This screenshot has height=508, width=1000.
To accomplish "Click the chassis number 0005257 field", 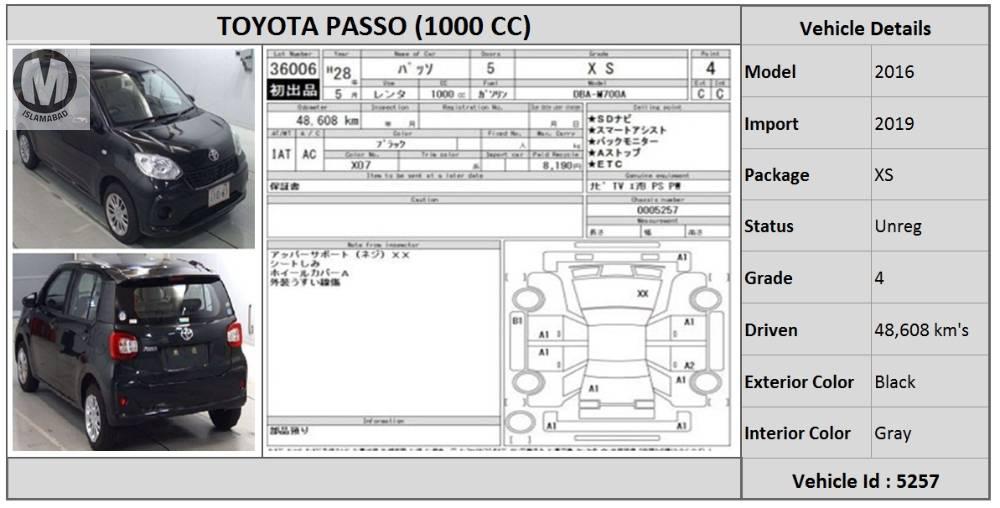I will pos(657,211).
